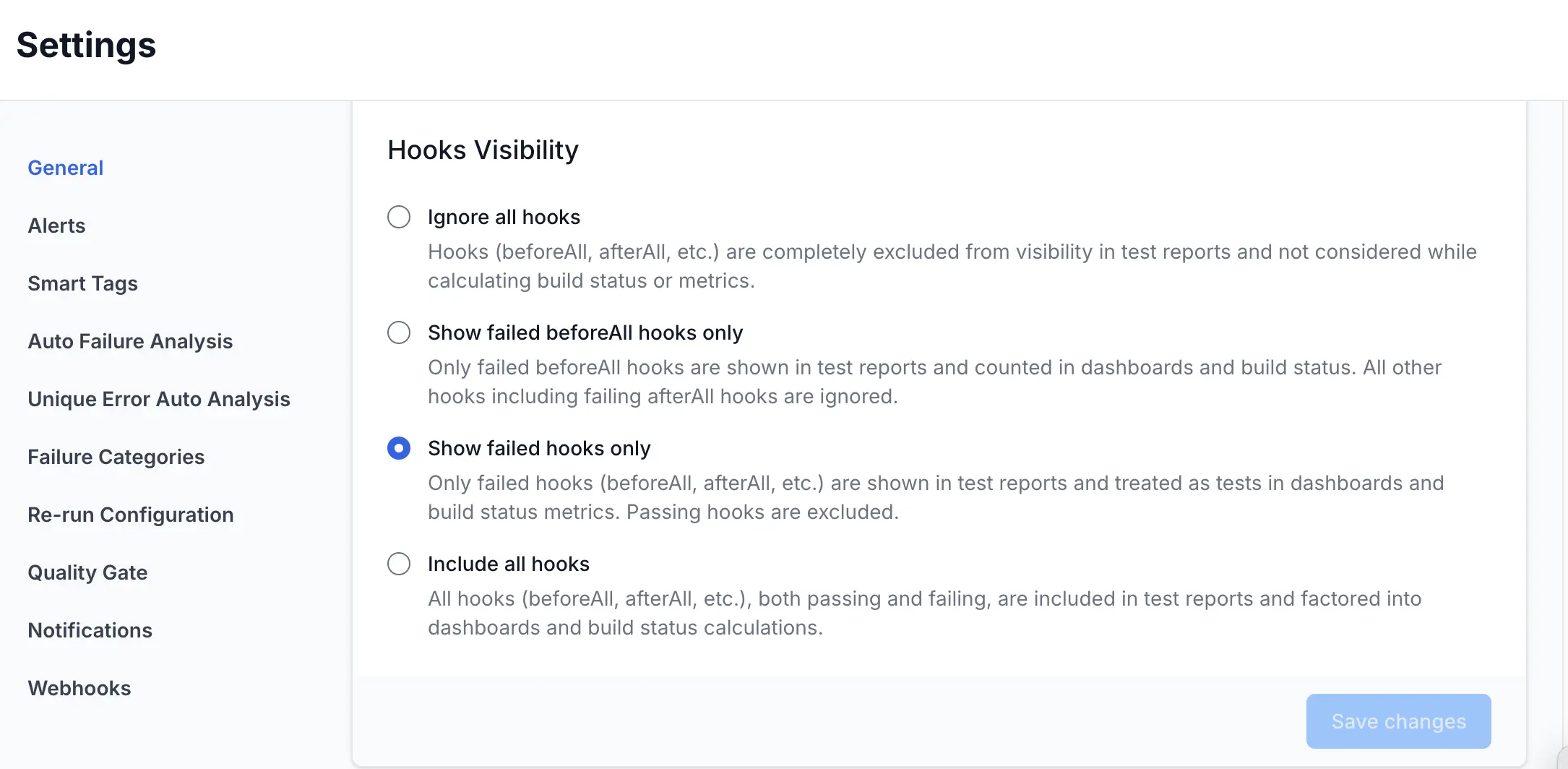Choose the Show failed hooks only option
Image resolution: width=1568 pixels, height=769 pixels.
click(398, 448)
